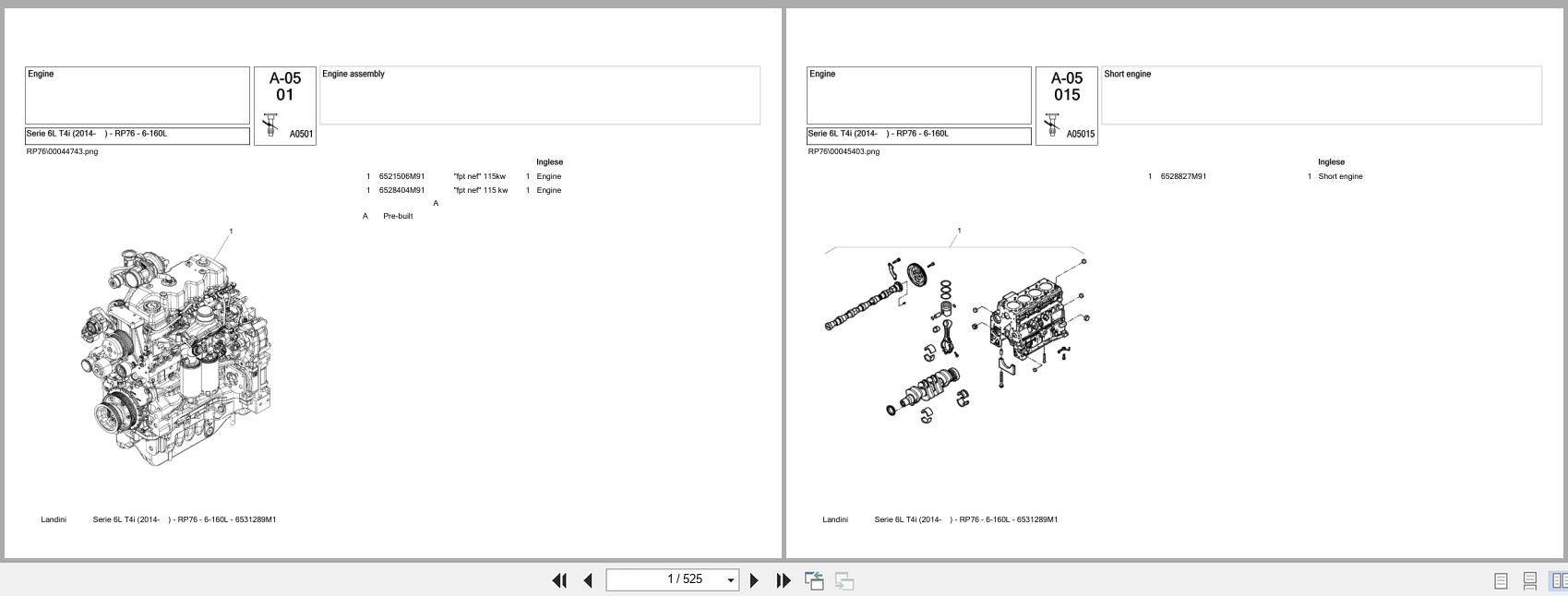The width and height of the screenshot is (1568, 596).
Task: Click 'Short engine' description in parts table
Action: [1340, 176]
